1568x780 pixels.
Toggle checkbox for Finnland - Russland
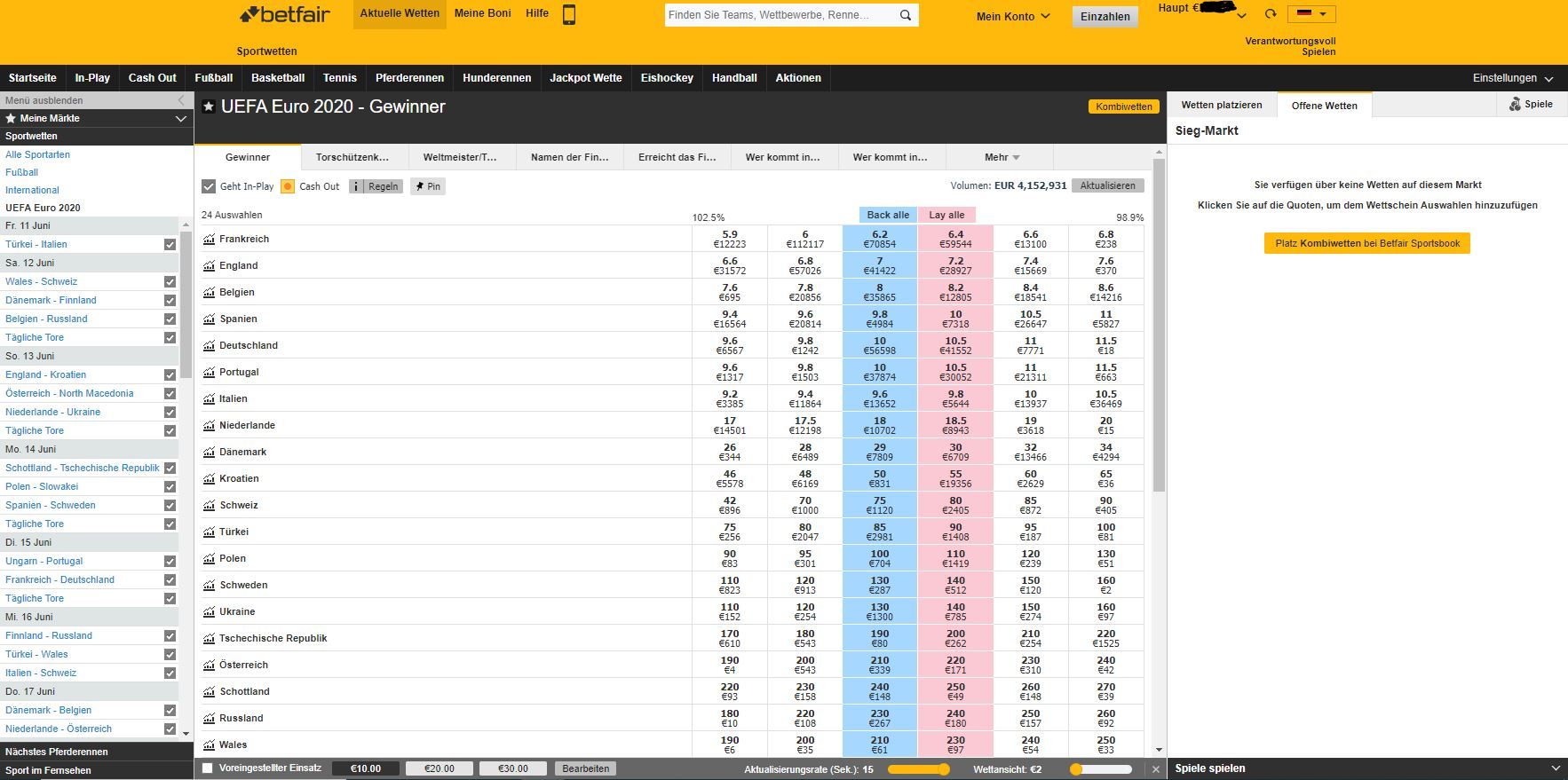[170, 635]
